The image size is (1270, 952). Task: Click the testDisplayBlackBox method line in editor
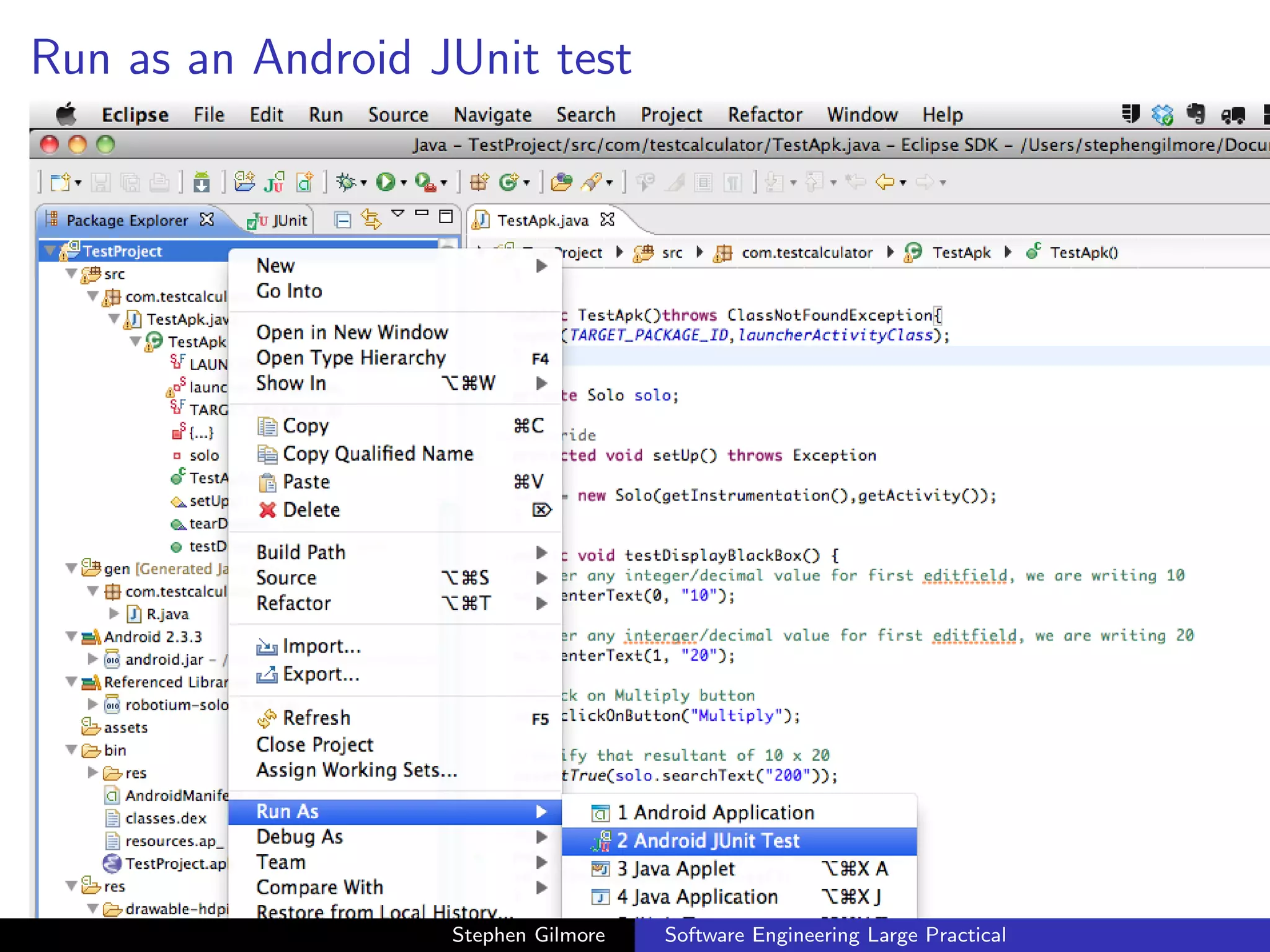701,555
